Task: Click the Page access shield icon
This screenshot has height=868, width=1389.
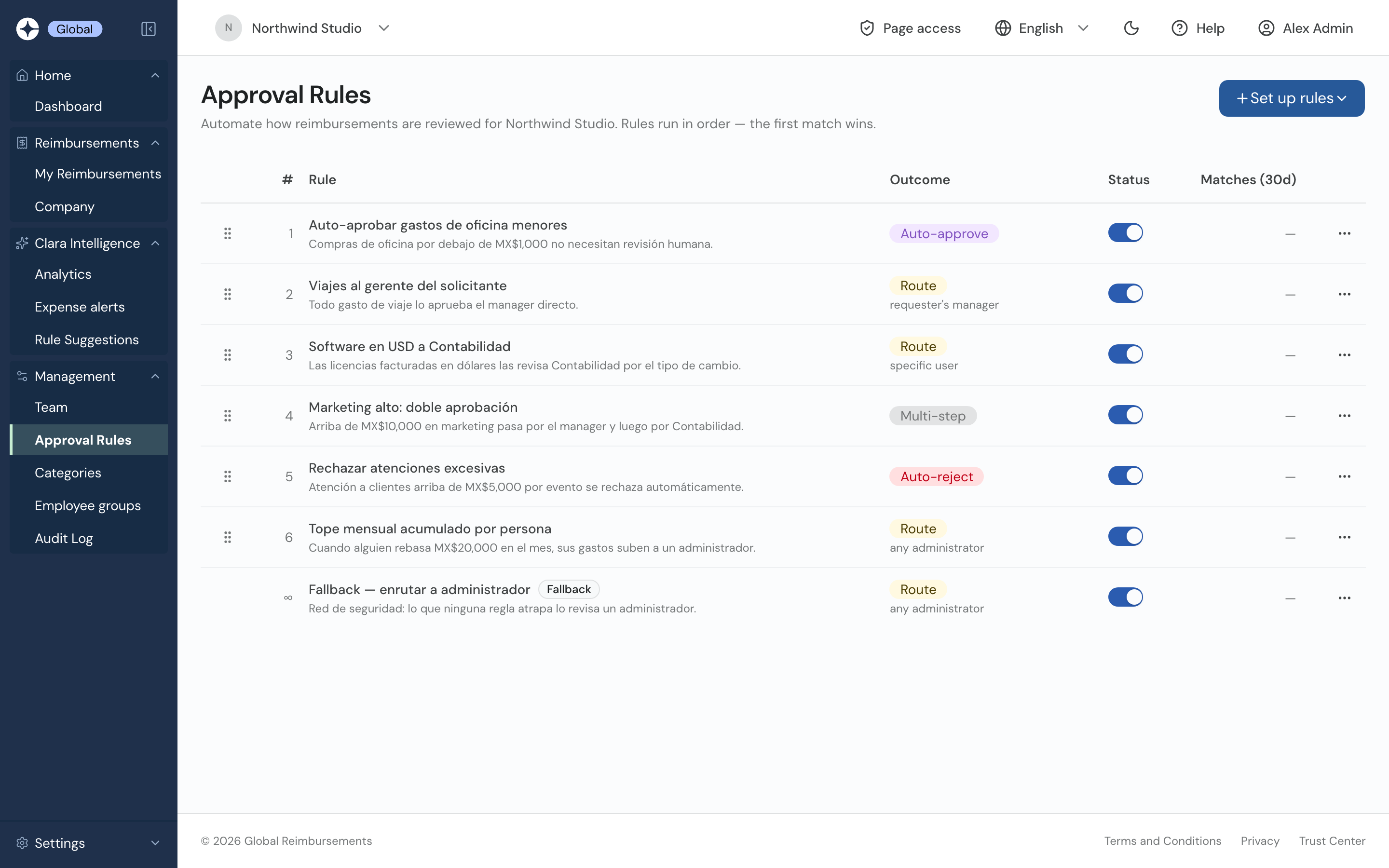Action: point(867,28)
